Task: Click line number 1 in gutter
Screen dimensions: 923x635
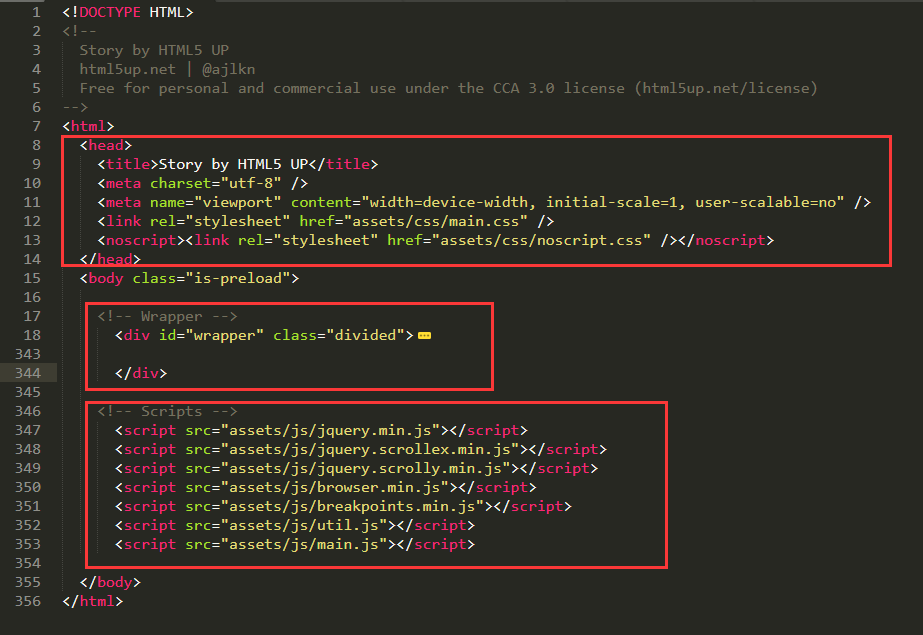Action: coord(36,12)
